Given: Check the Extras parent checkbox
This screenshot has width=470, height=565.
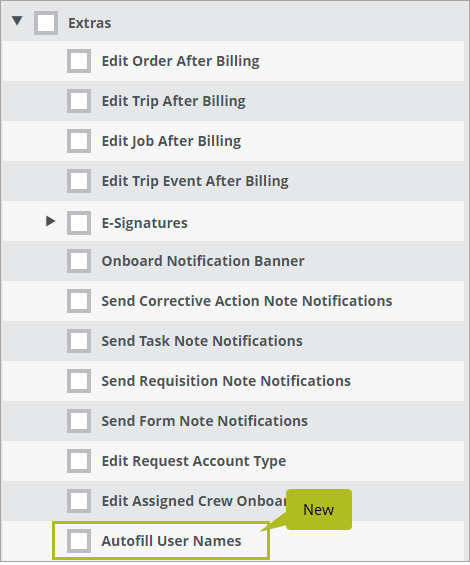Looking at the screenshot, I should coord(46,23).
